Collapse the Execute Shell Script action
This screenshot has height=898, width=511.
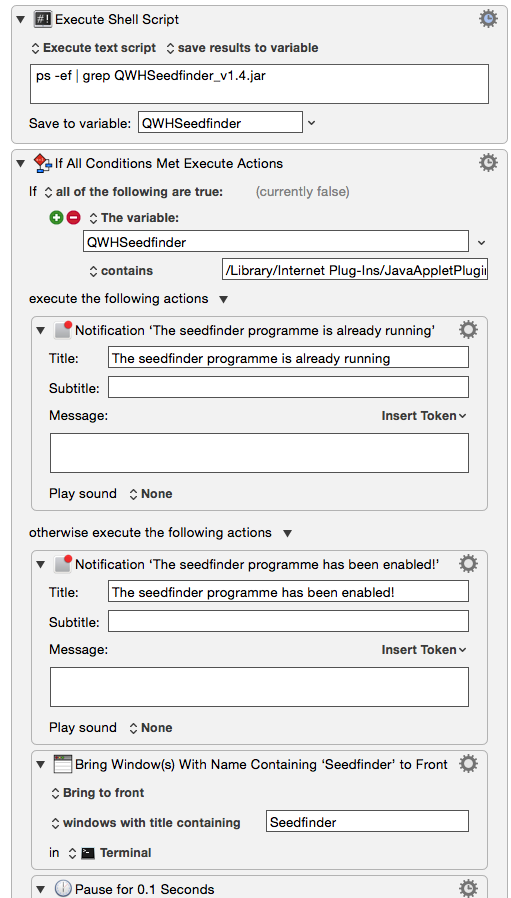(x=22, y=19)
